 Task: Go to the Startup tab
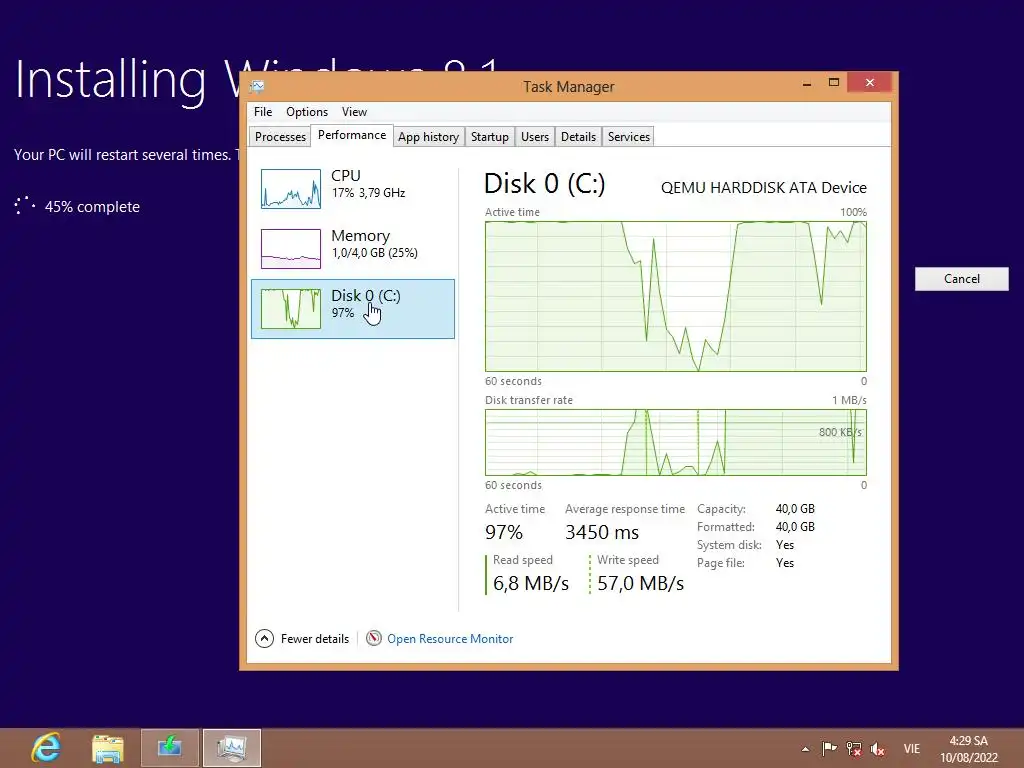point(490,136)
